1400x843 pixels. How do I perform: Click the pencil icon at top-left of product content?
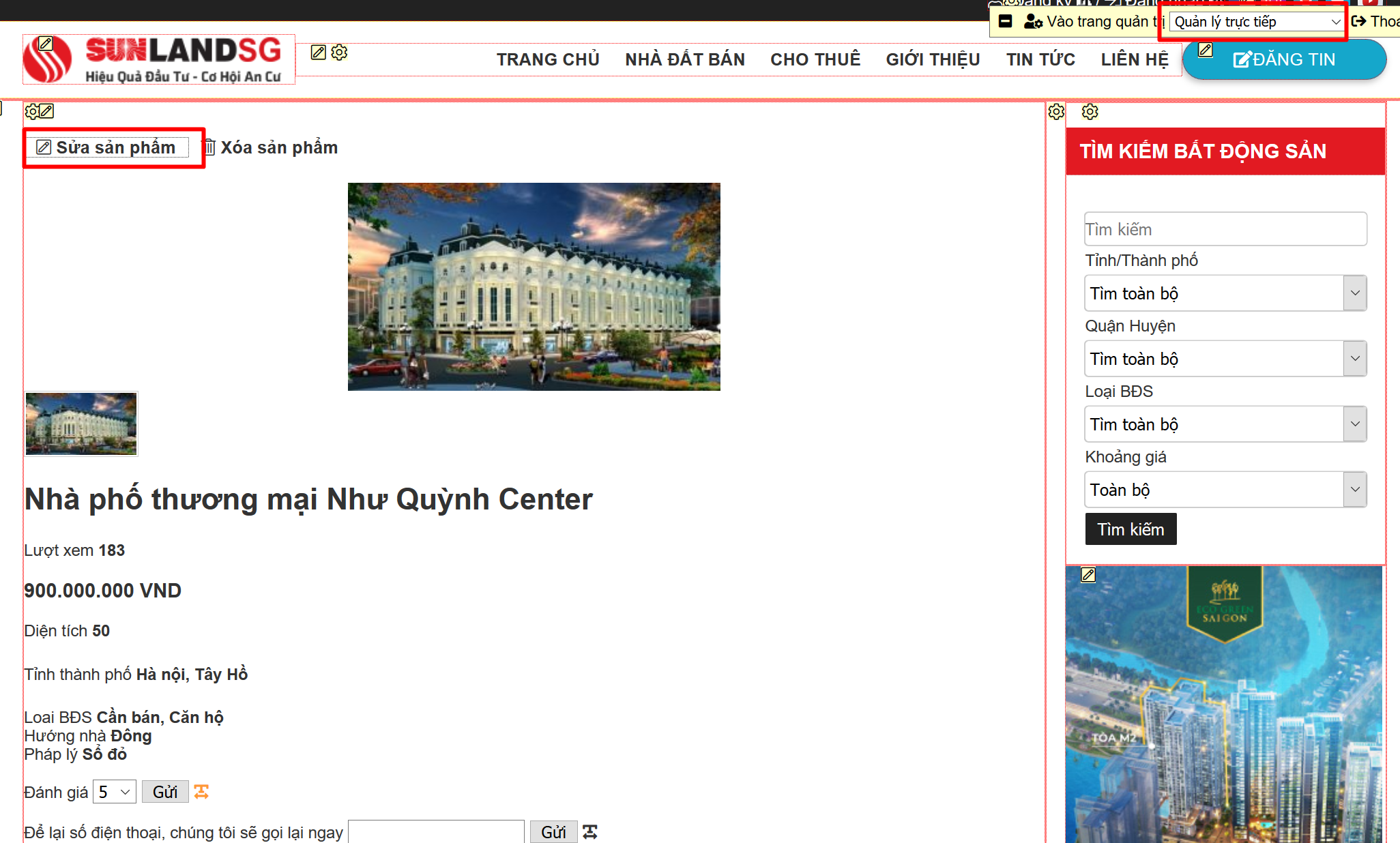coord(46,111)
